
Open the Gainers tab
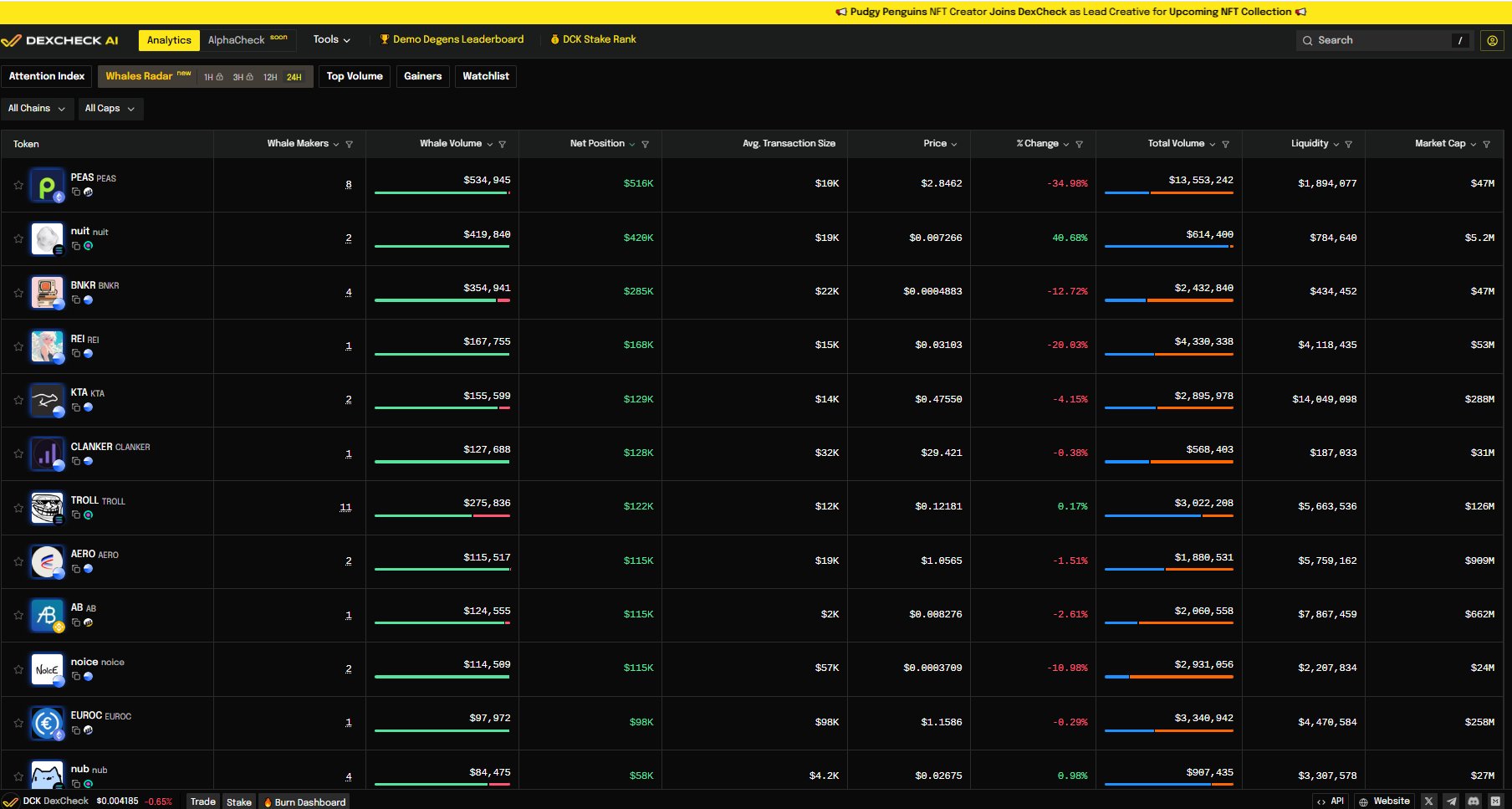[x=422, y=76]
